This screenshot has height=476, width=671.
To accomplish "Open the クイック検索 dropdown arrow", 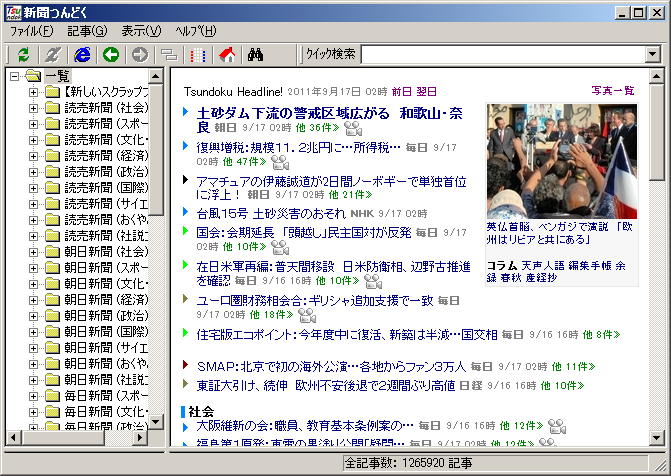I will tap(652, 55).
